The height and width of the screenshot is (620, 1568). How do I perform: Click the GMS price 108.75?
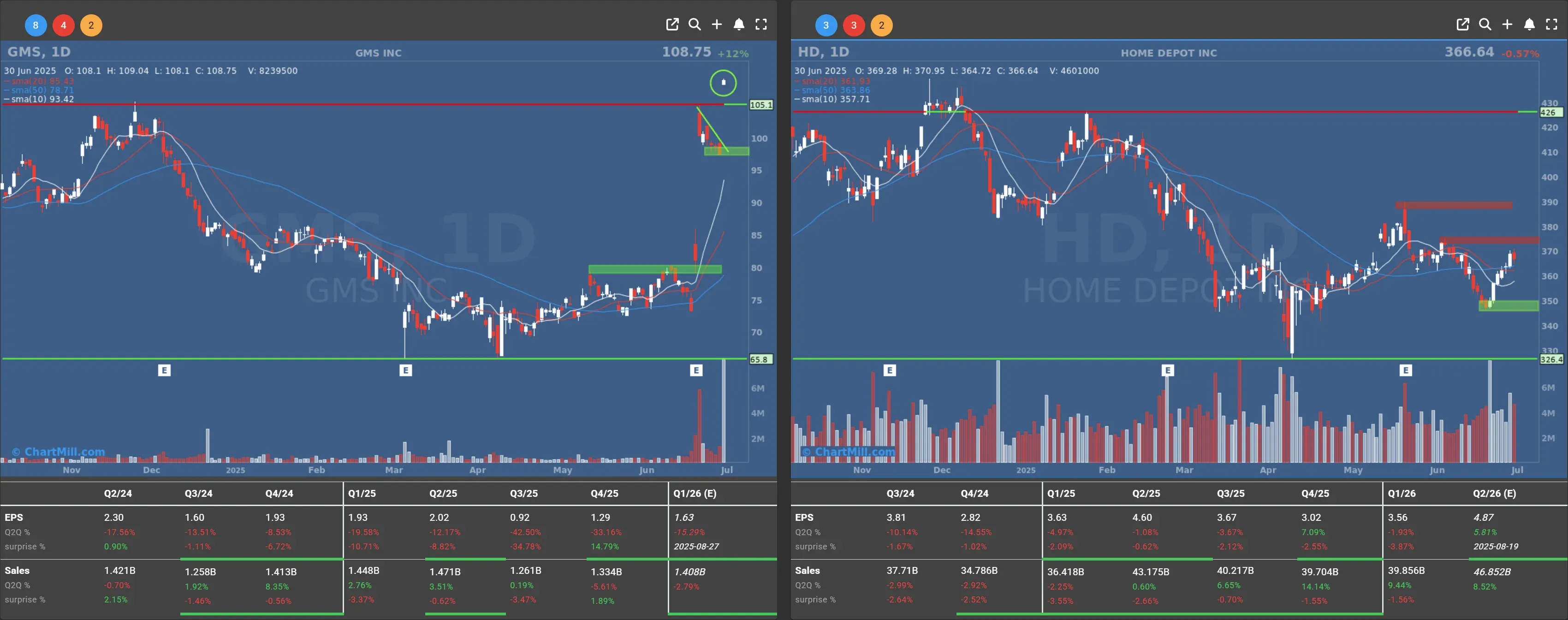687,52
